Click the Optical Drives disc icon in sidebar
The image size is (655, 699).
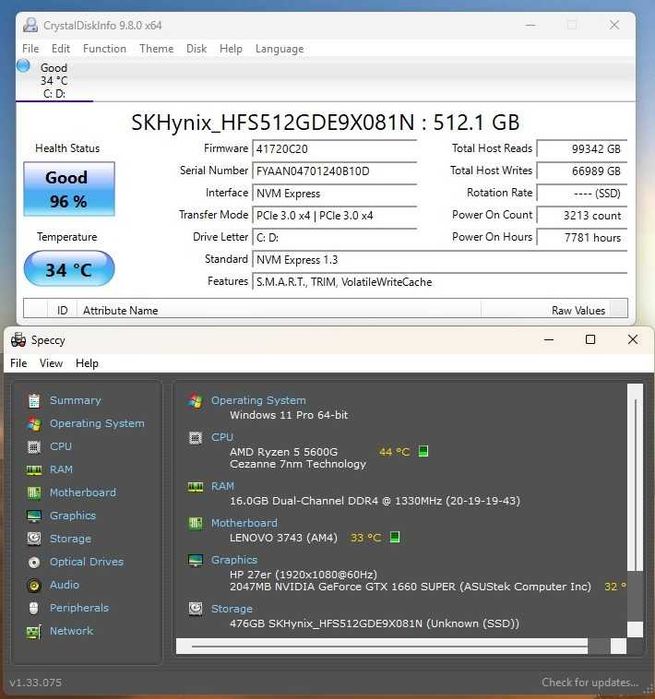coord(34,562)
